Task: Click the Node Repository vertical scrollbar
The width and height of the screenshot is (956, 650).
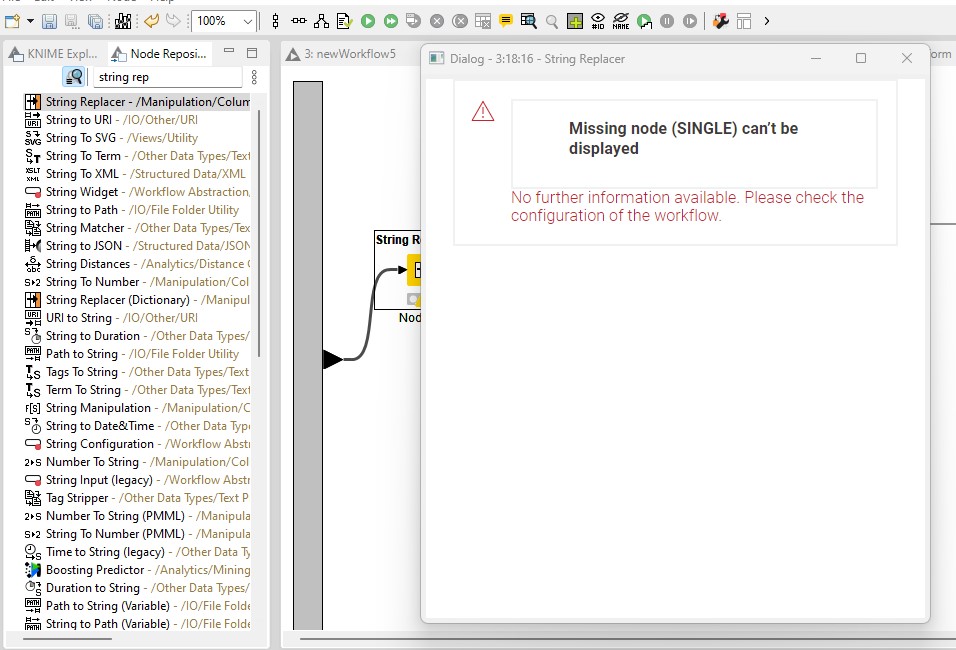Action: (259, 230)
